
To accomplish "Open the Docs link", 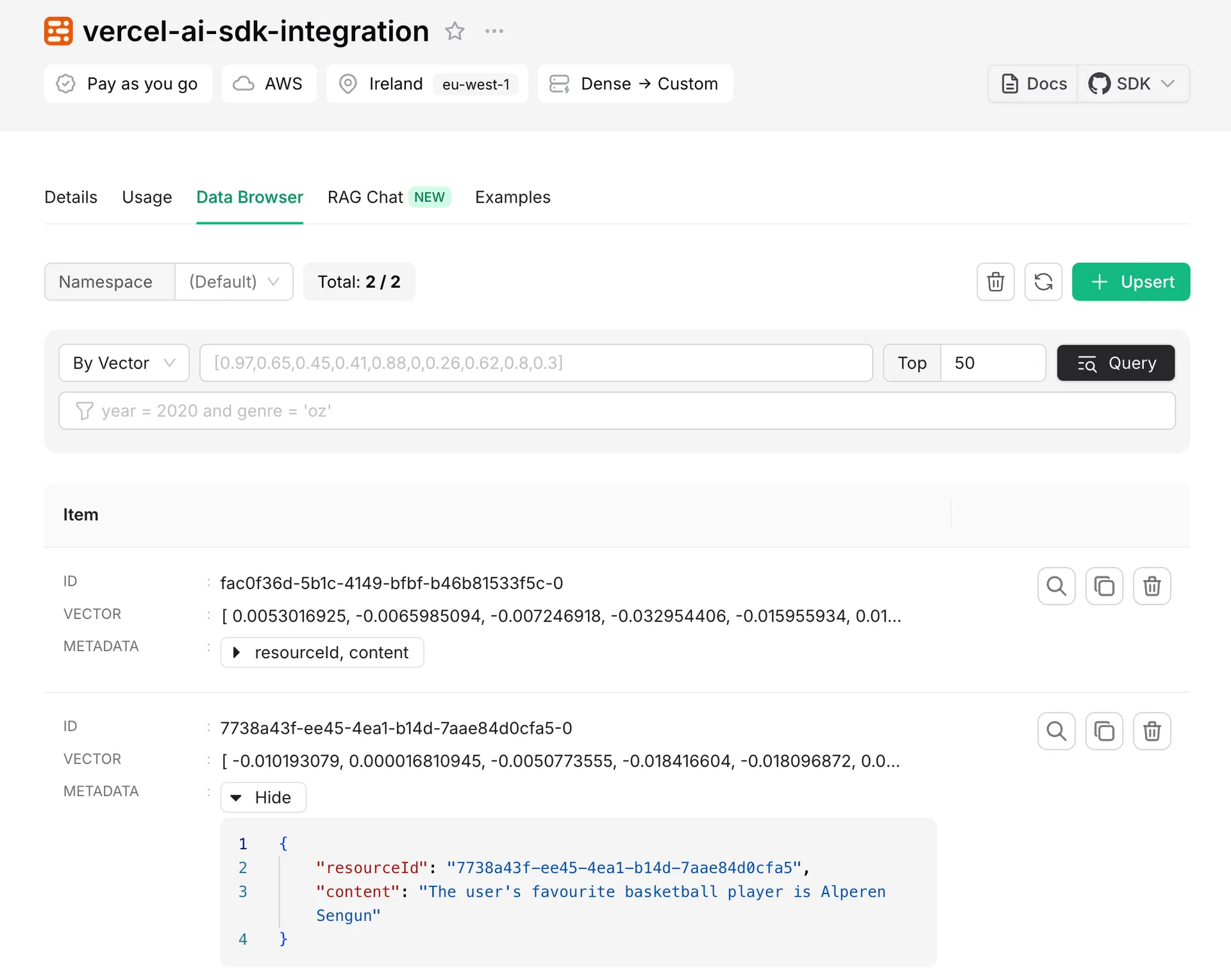I will (1033, 83).
